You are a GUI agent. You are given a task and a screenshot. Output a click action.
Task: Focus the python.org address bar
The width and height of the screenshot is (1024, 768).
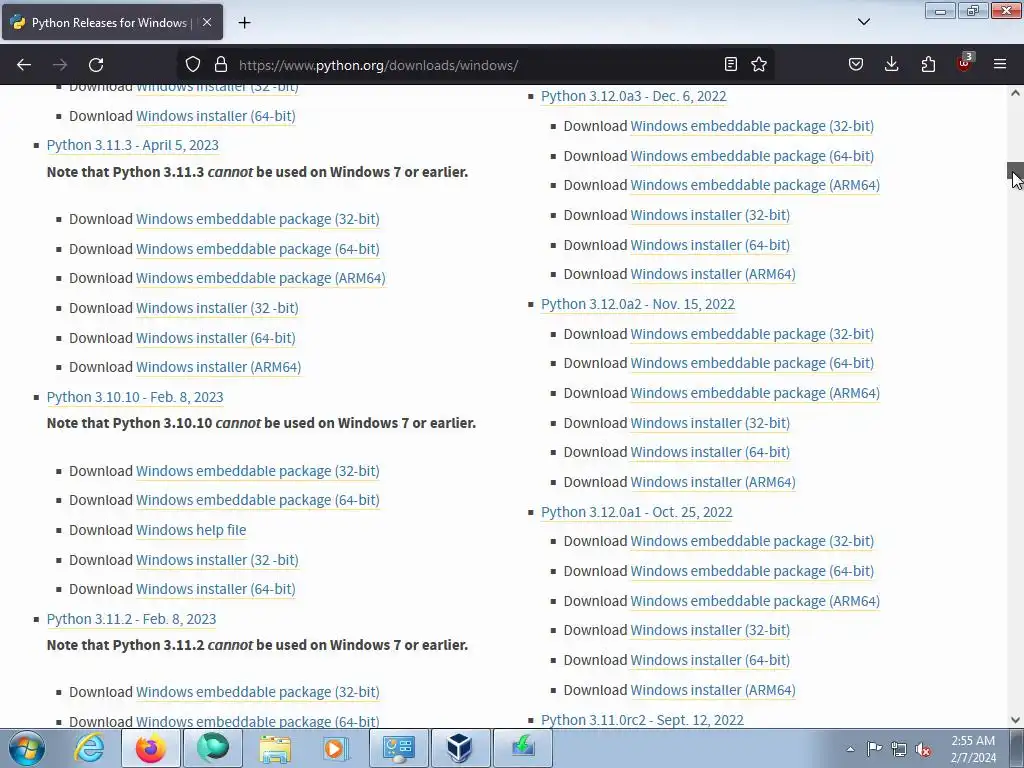pos(477,65)
